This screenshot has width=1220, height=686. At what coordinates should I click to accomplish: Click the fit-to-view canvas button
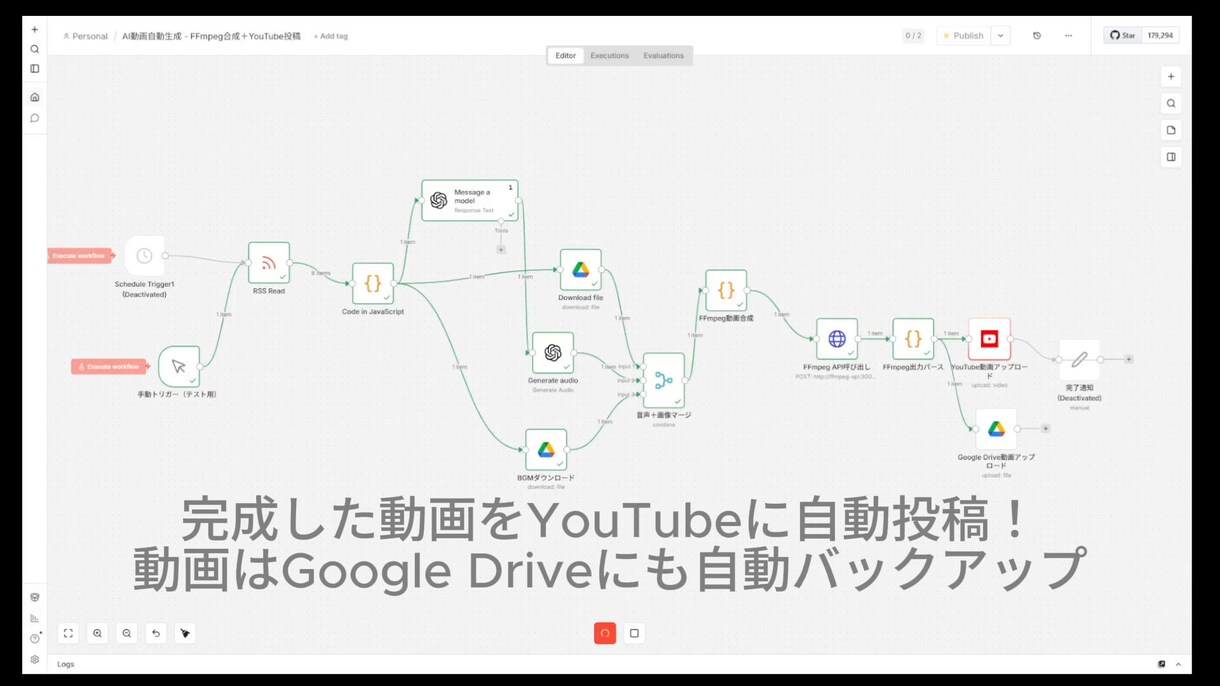(x=68, y=633)
